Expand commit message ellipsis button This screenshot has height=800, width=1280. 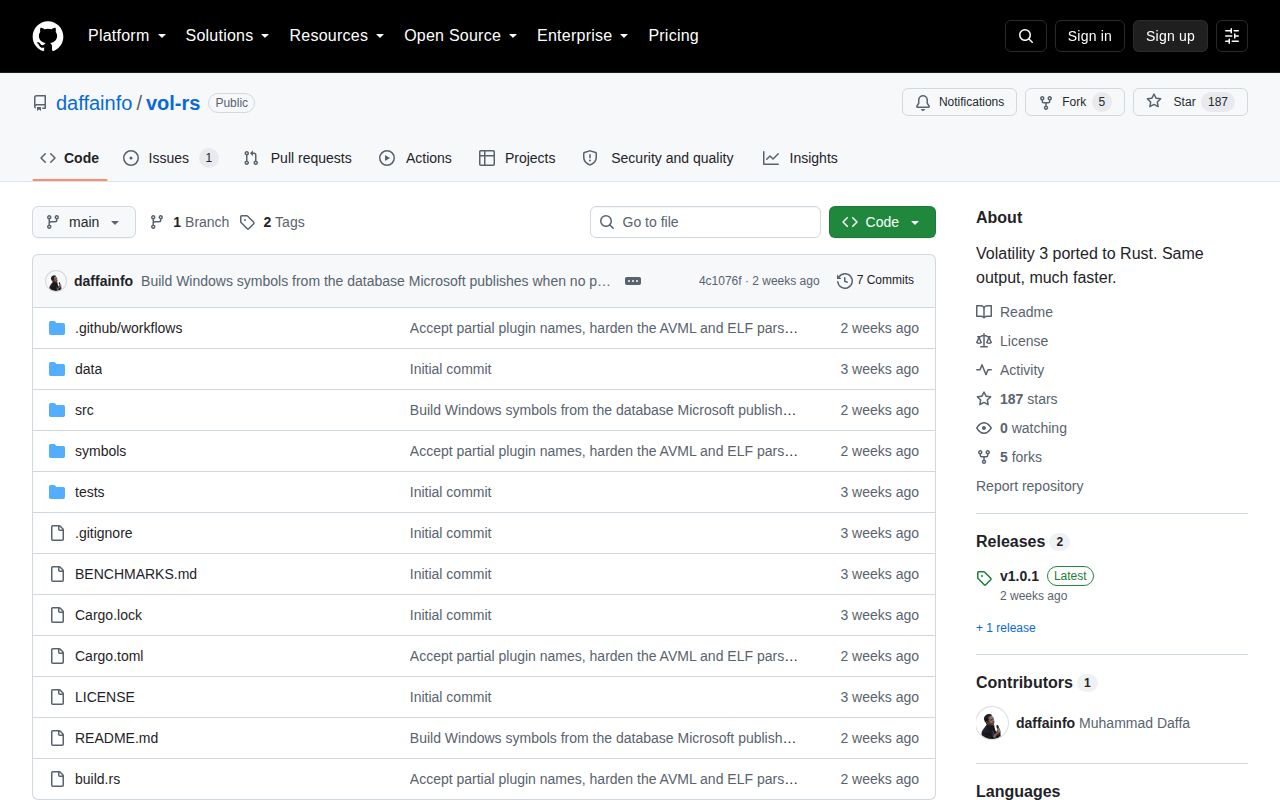633,281
